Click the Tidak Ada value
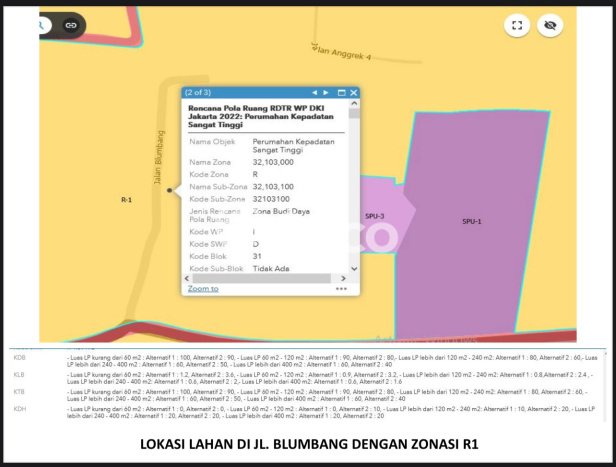Viewport: 616px width, 467px height. [x=271, y=269]
